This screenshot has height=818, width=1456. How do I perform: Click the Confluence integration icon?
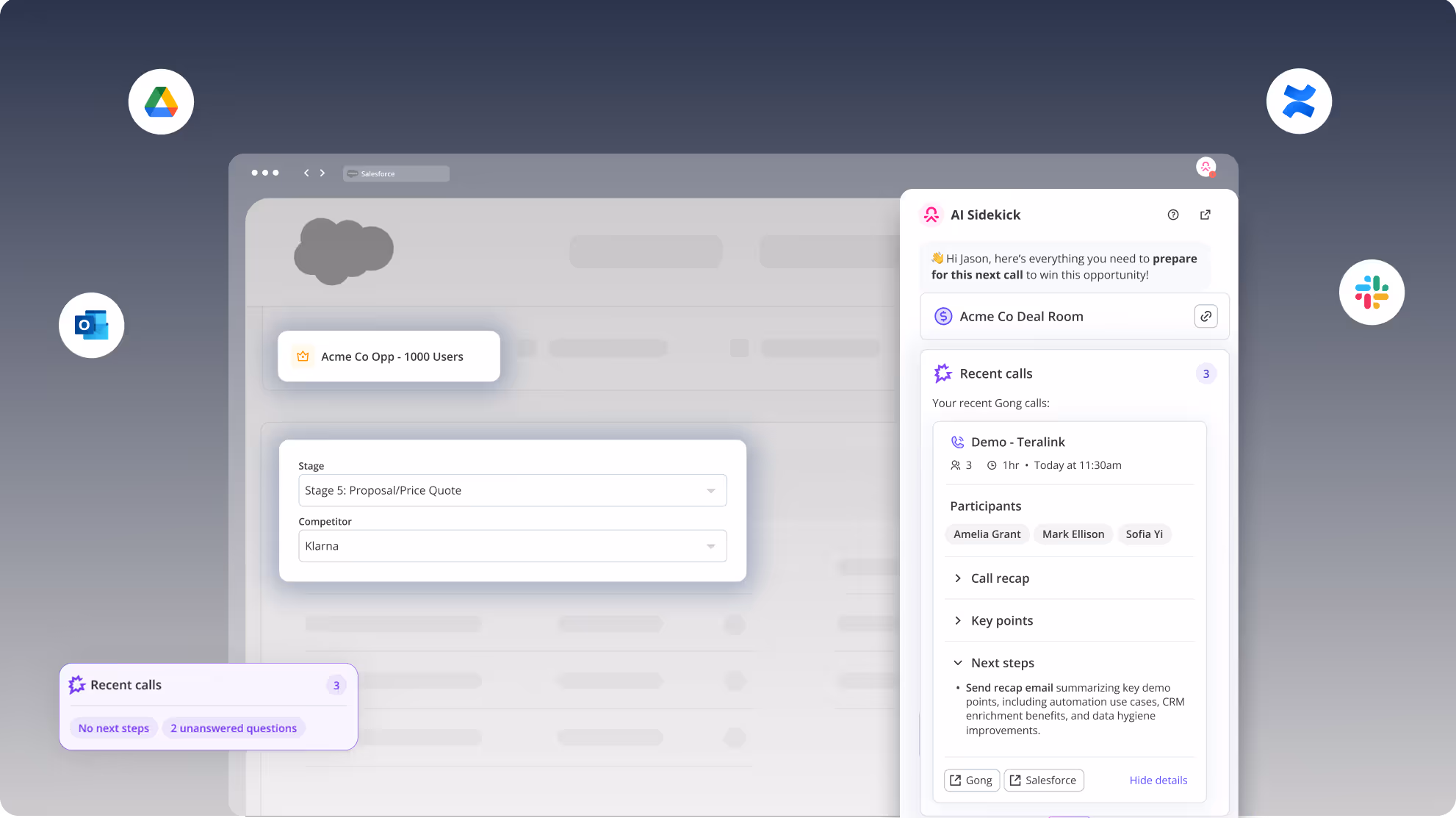[1299, 101]
